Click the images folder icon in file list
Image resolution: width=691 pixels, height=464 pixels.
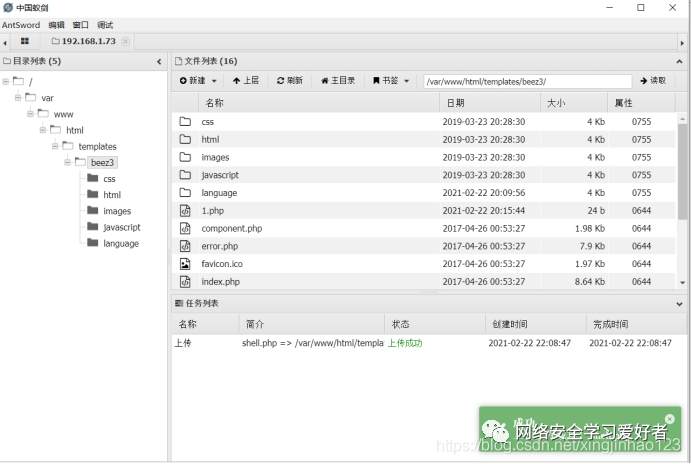(x=185, y=157)
